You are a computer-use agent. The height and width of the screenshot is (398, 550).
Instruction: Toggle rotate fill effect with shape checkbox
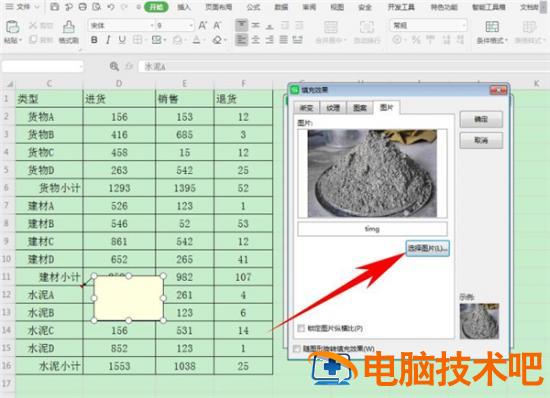[x=296, y=349]
